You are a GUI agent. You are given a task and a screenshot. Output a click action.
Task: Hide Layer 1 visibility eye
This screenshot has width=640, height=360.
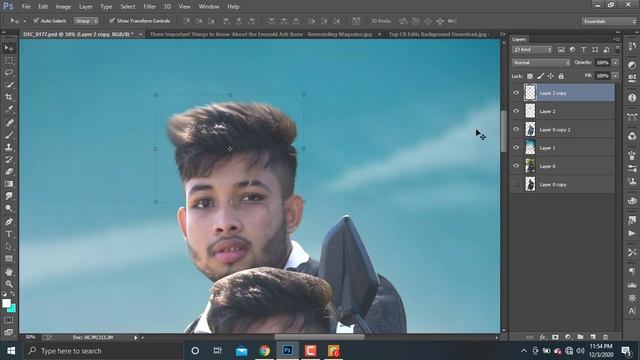(x=516, y=148)
